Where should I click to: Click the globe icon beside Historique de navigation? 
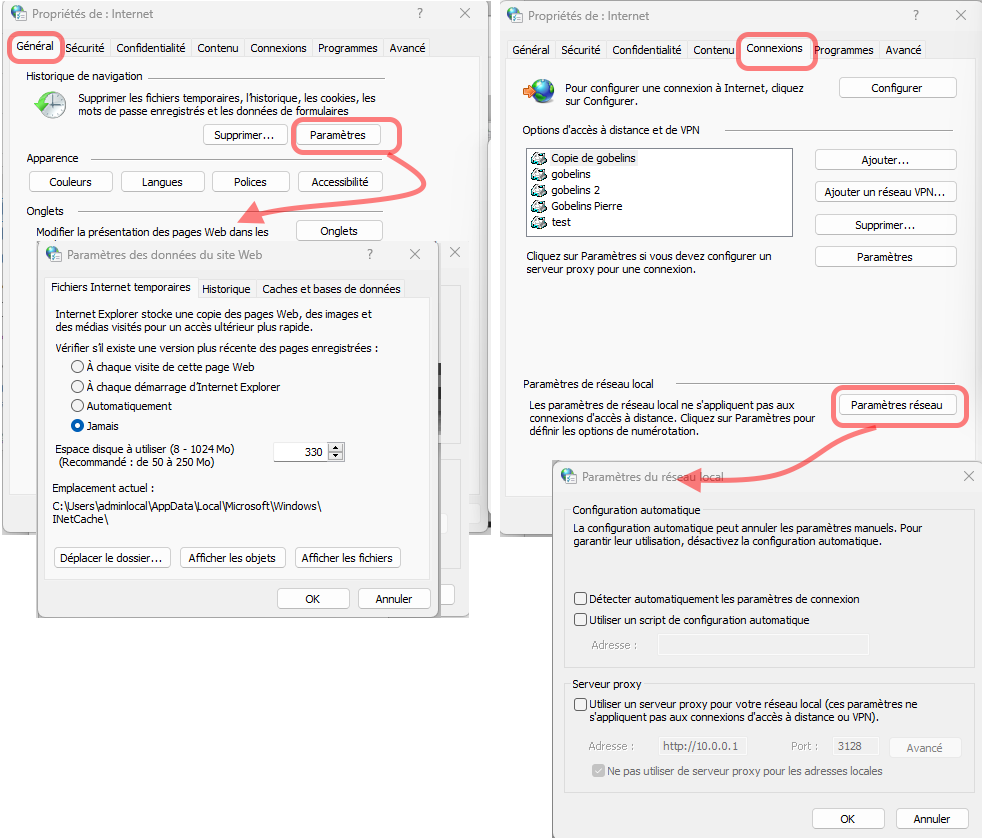[49, 103]
